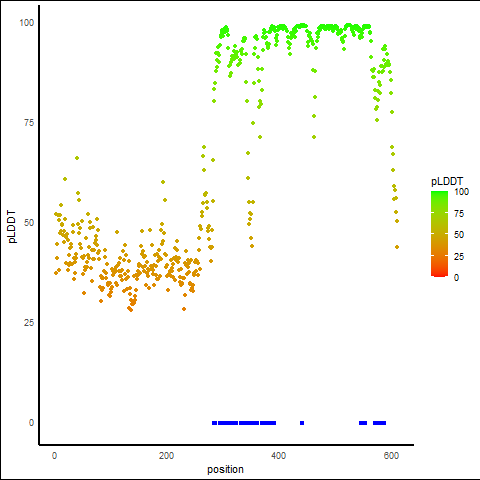Click the x-axis title position
480x480 pixels.
(225, 469)
